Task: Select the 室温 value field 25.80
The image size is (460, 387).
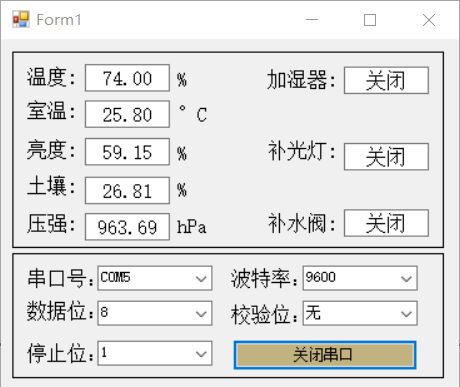Action: coord(127,114)
